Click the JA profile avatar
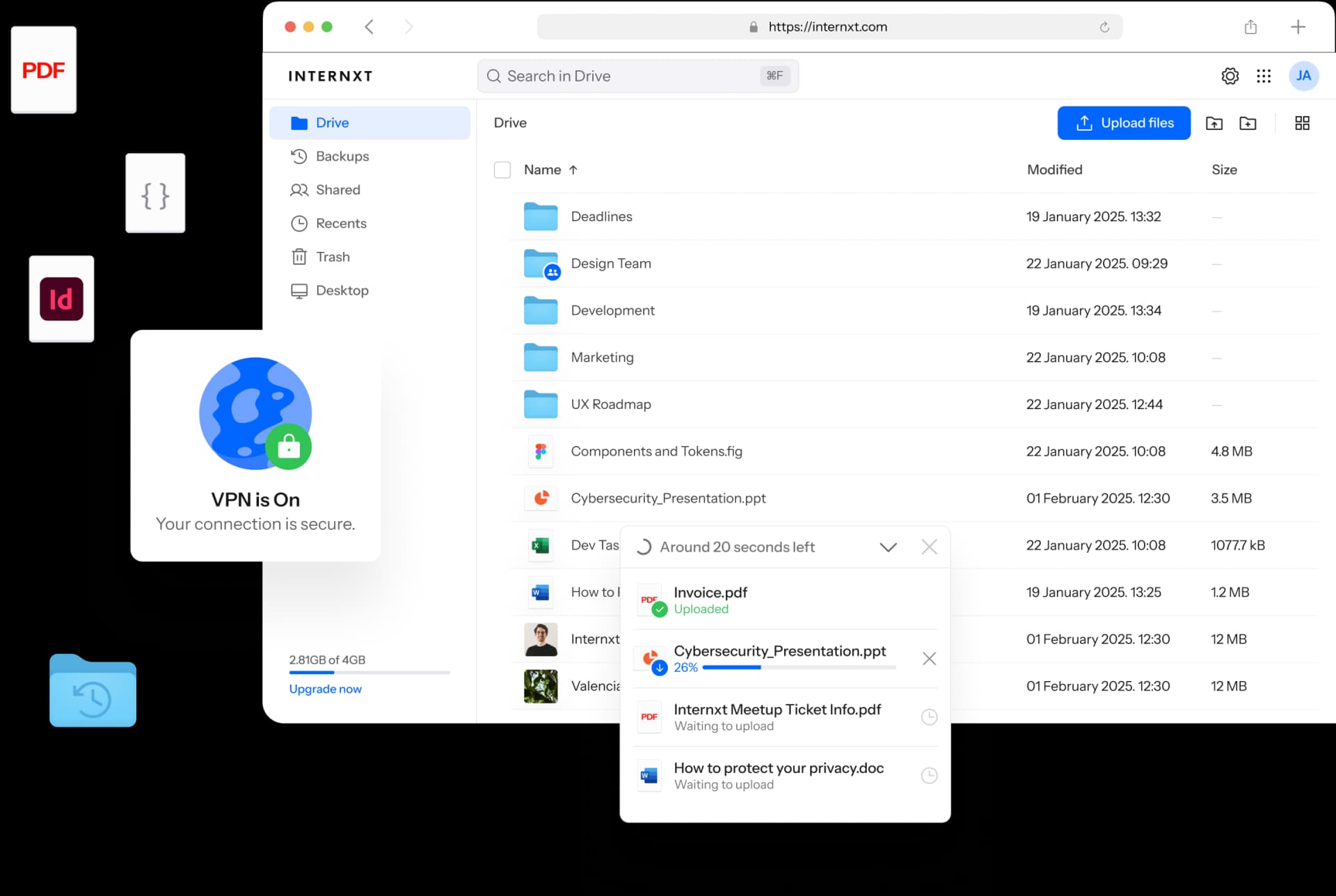Screen dimensions: 1336x896 pyautogui.click(x=1304, y=76)
